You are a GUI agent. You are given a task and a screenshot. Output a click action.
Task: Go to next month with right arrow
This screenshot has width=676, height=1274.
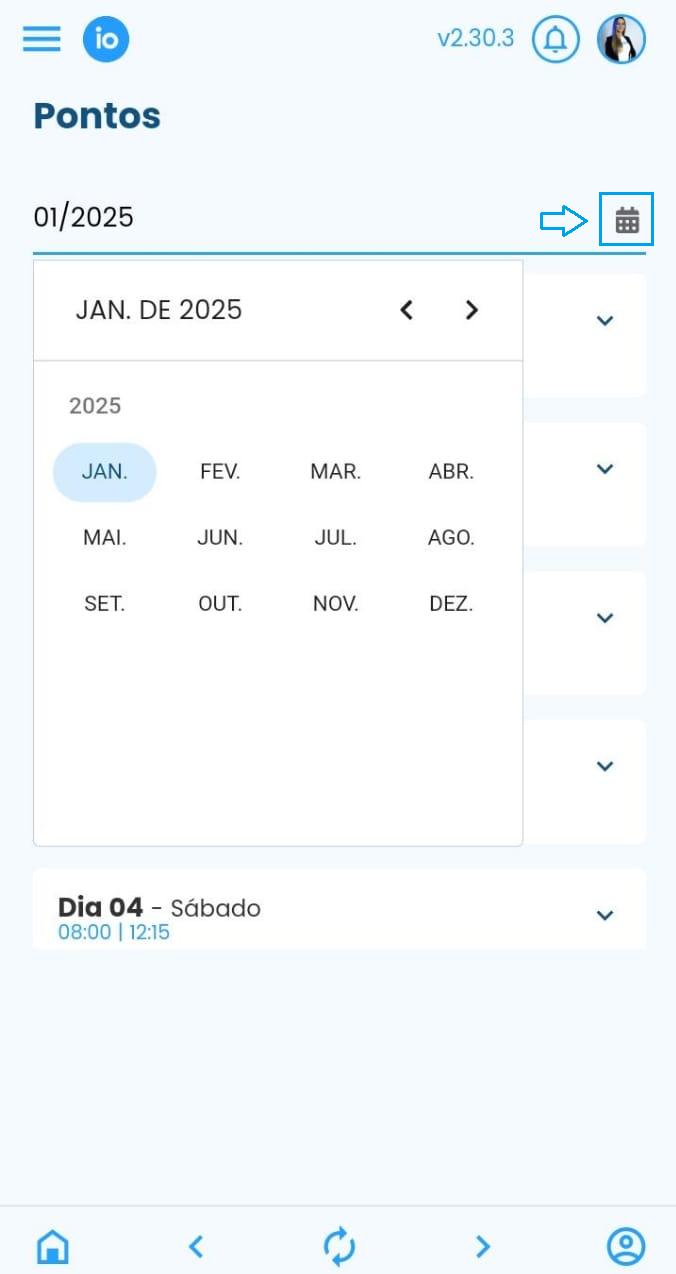pos(471,310)
